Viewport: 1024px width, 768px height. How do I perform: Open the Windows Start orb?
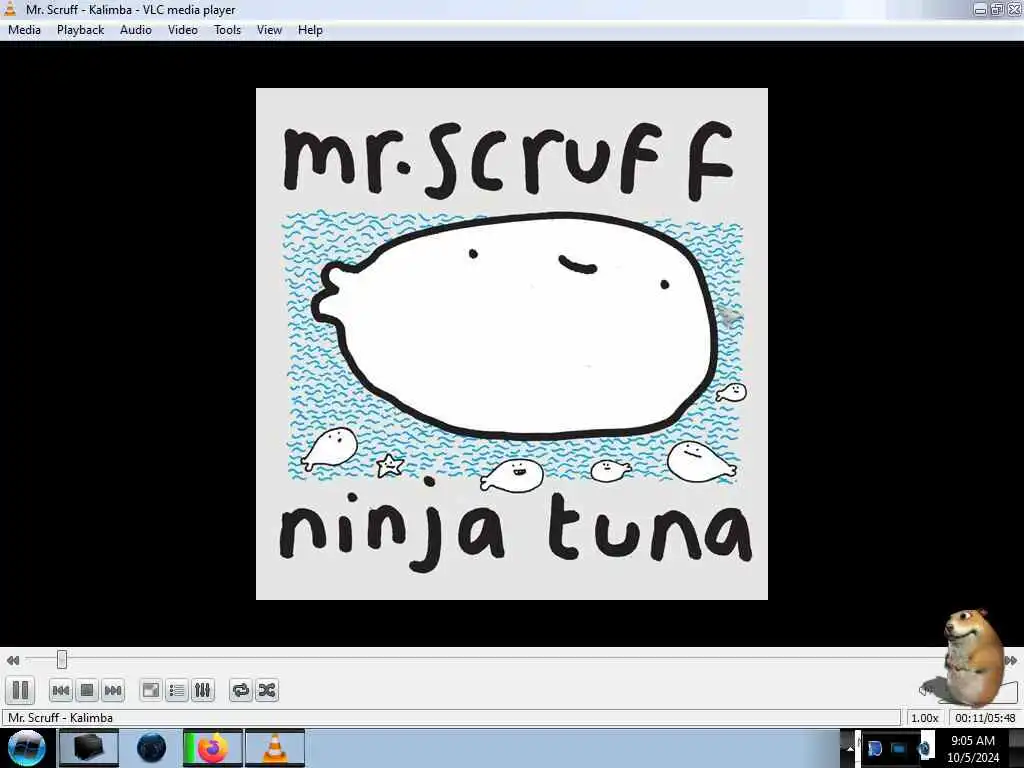27,748
